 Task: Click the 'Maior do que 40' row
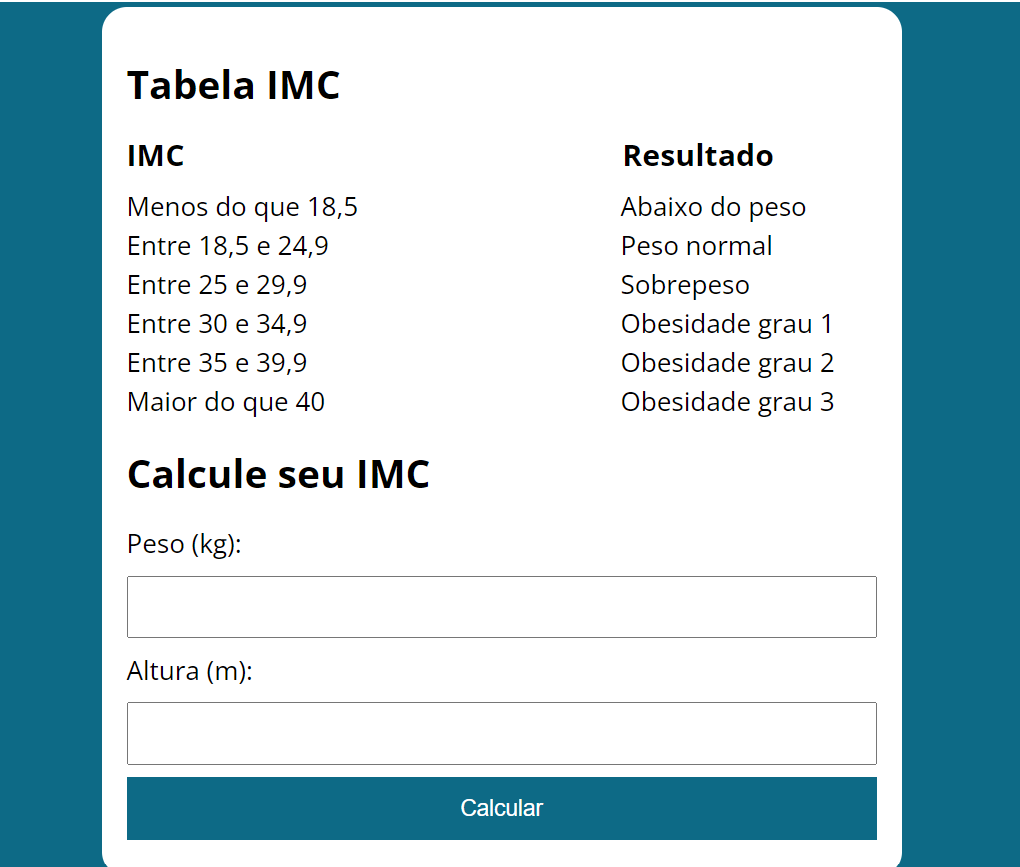pos(225,402)
